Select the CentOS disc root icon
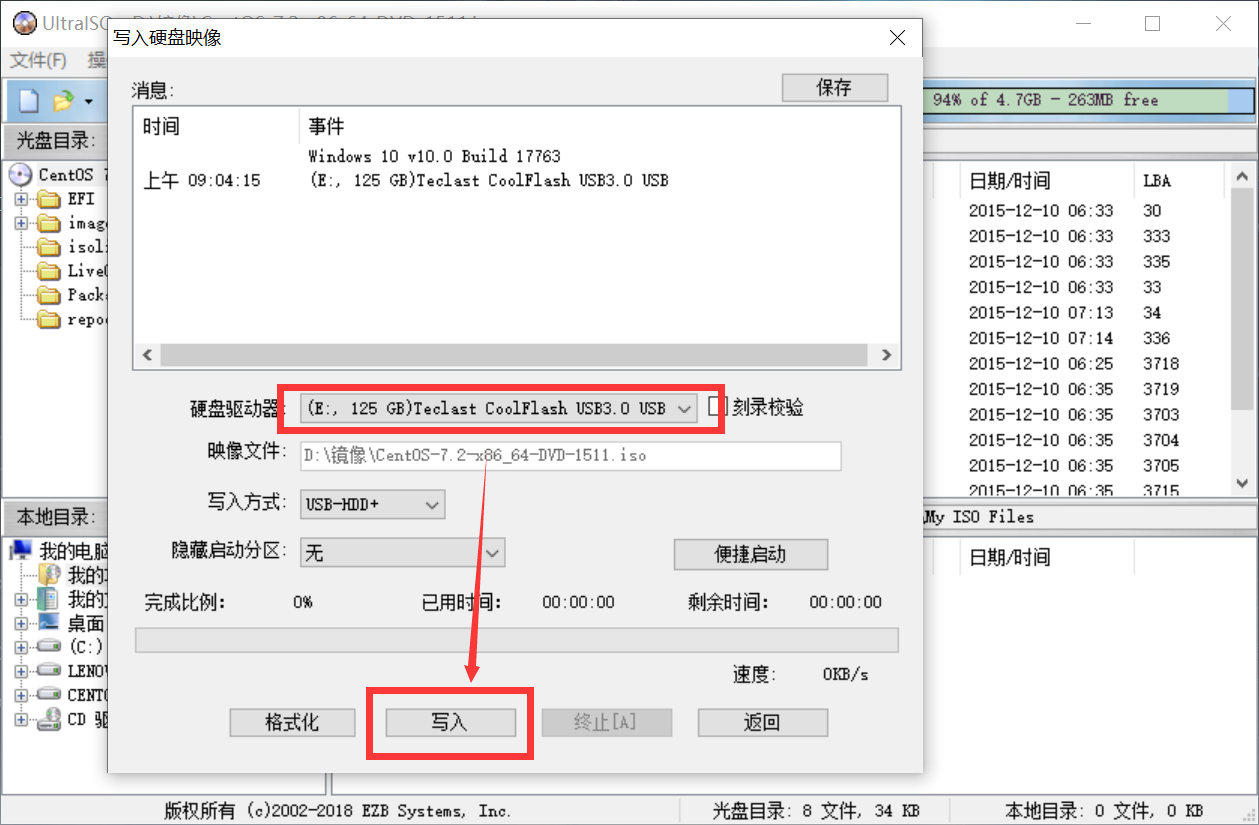The image size is (1259, 825). (x=20, y=175)
